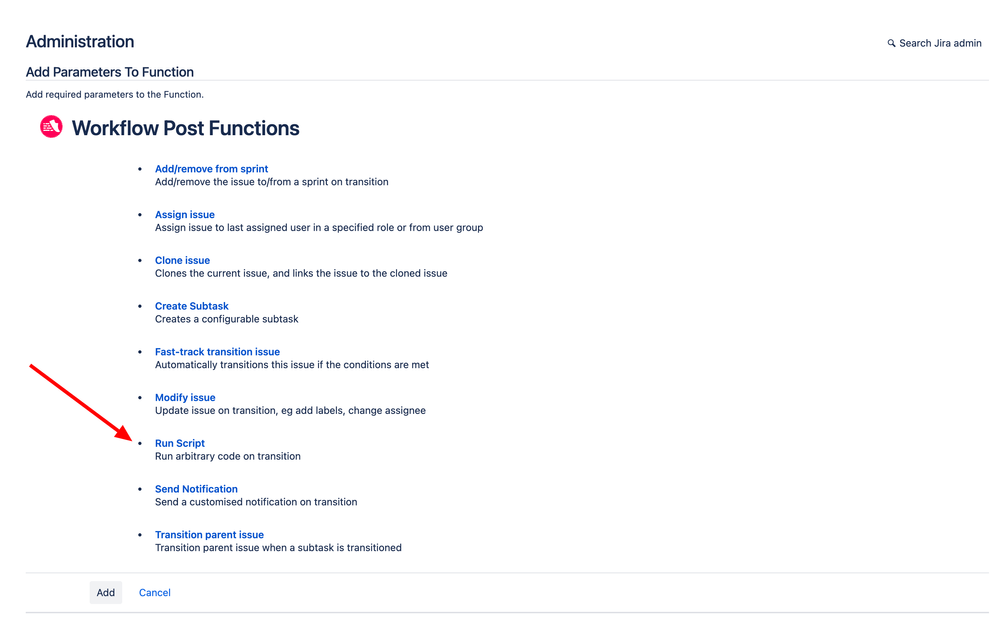Image resolution: width=999 pixels, height=627 pixels.
Task: Open the Modify issue post function
Action: (185, 397)
